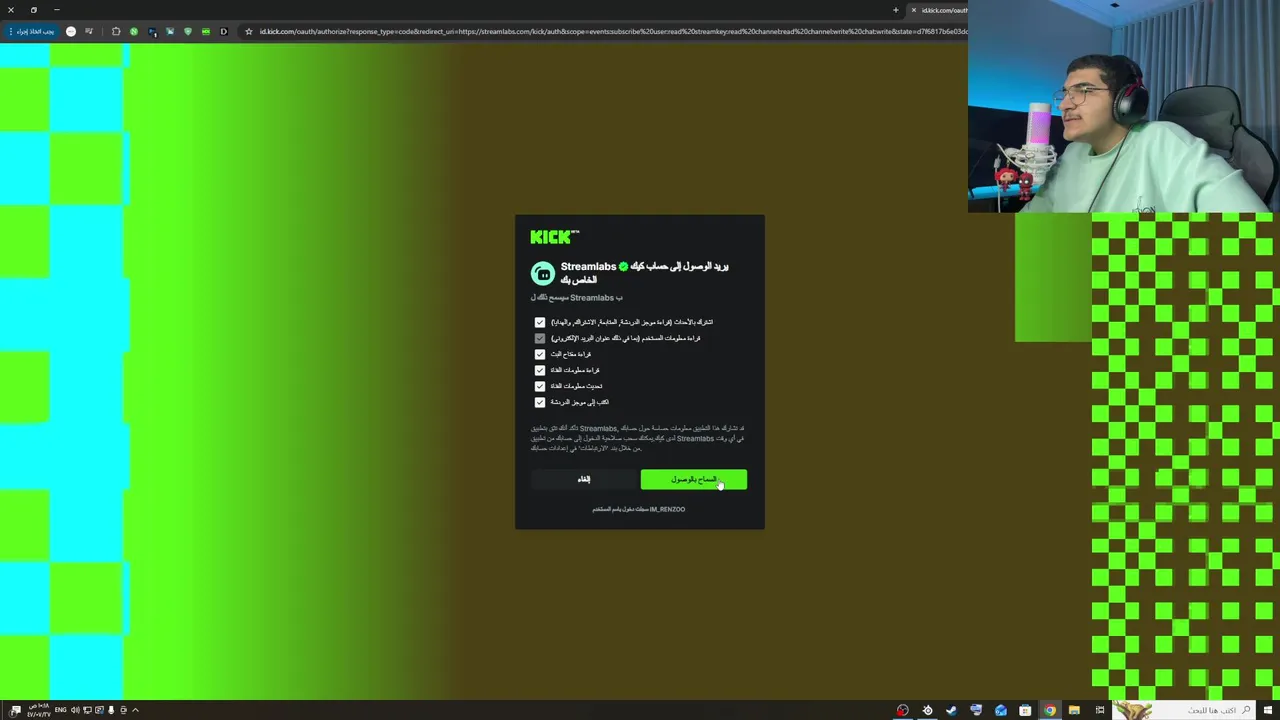Uncheck the update channel information permission
The image size is (1280, 720).
click(x=540, y=386)
